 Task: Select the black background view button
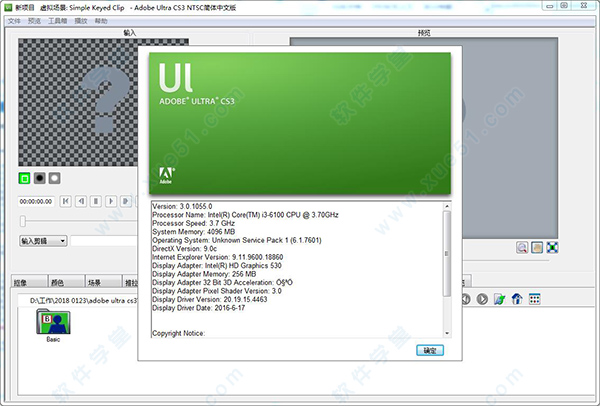39,178
